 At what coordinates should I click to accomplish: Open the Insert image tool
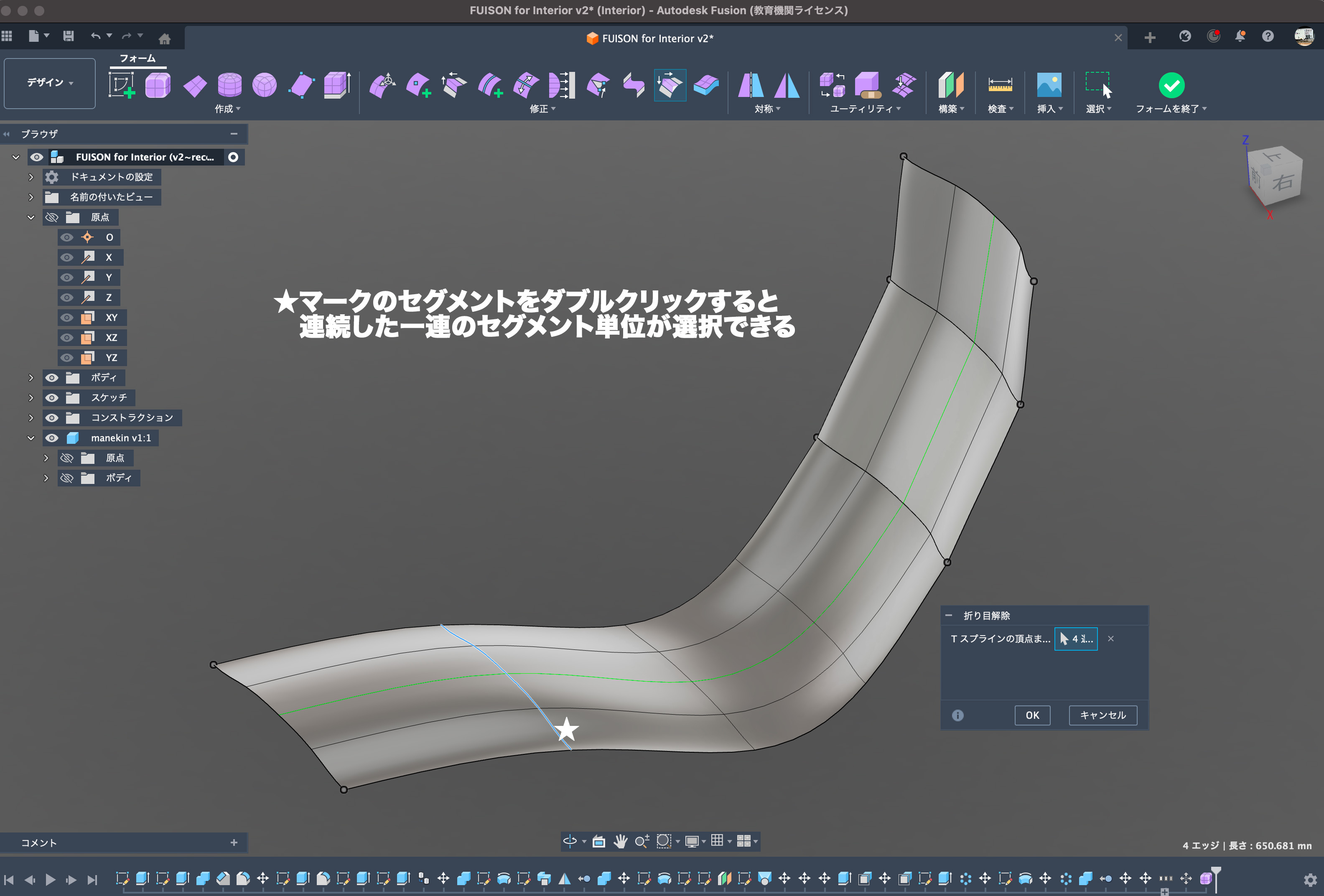pos(1048,85)
